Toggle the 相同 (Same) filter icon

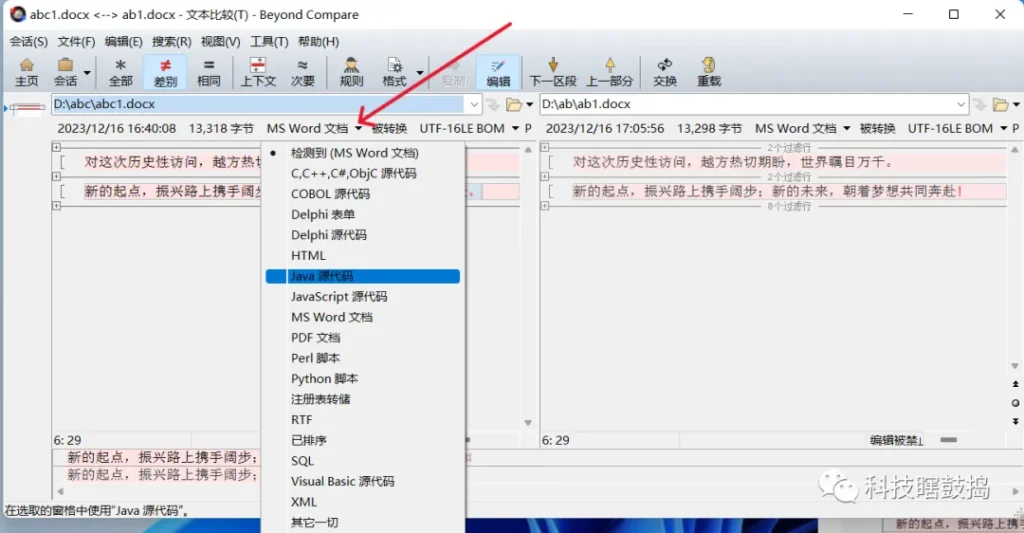[209, 72]
